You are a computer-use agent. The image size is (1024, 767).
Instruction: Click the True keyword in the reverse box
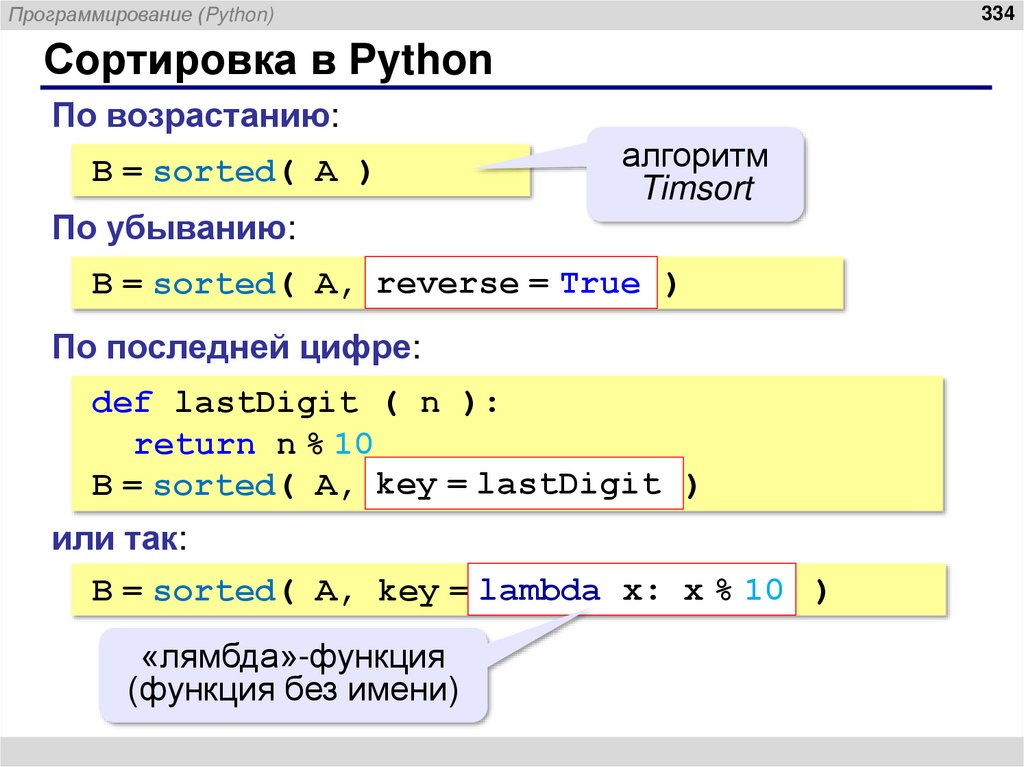click(601, 283)
